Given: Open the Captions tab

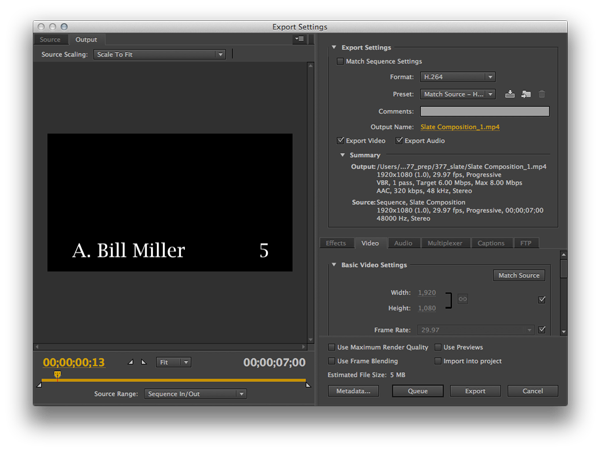Looking at the screenshot, I should pyautogui.click(x=491, y=243).
